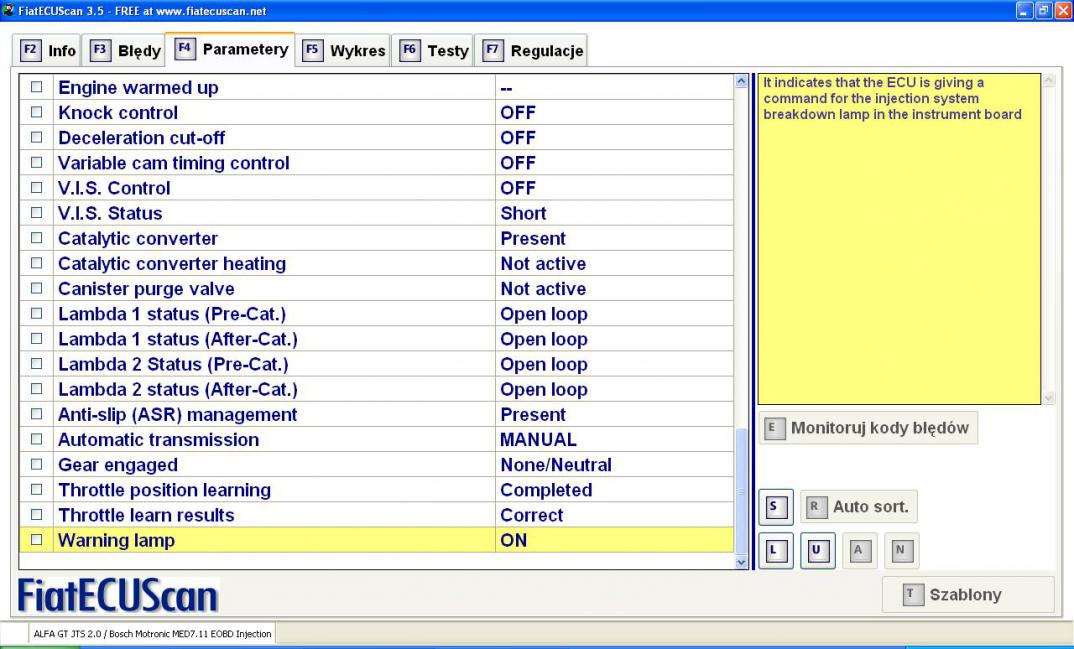Select the Throttle position learning row
The width and height of the screenshot is (1074, 649).
[x=376, y=490]
